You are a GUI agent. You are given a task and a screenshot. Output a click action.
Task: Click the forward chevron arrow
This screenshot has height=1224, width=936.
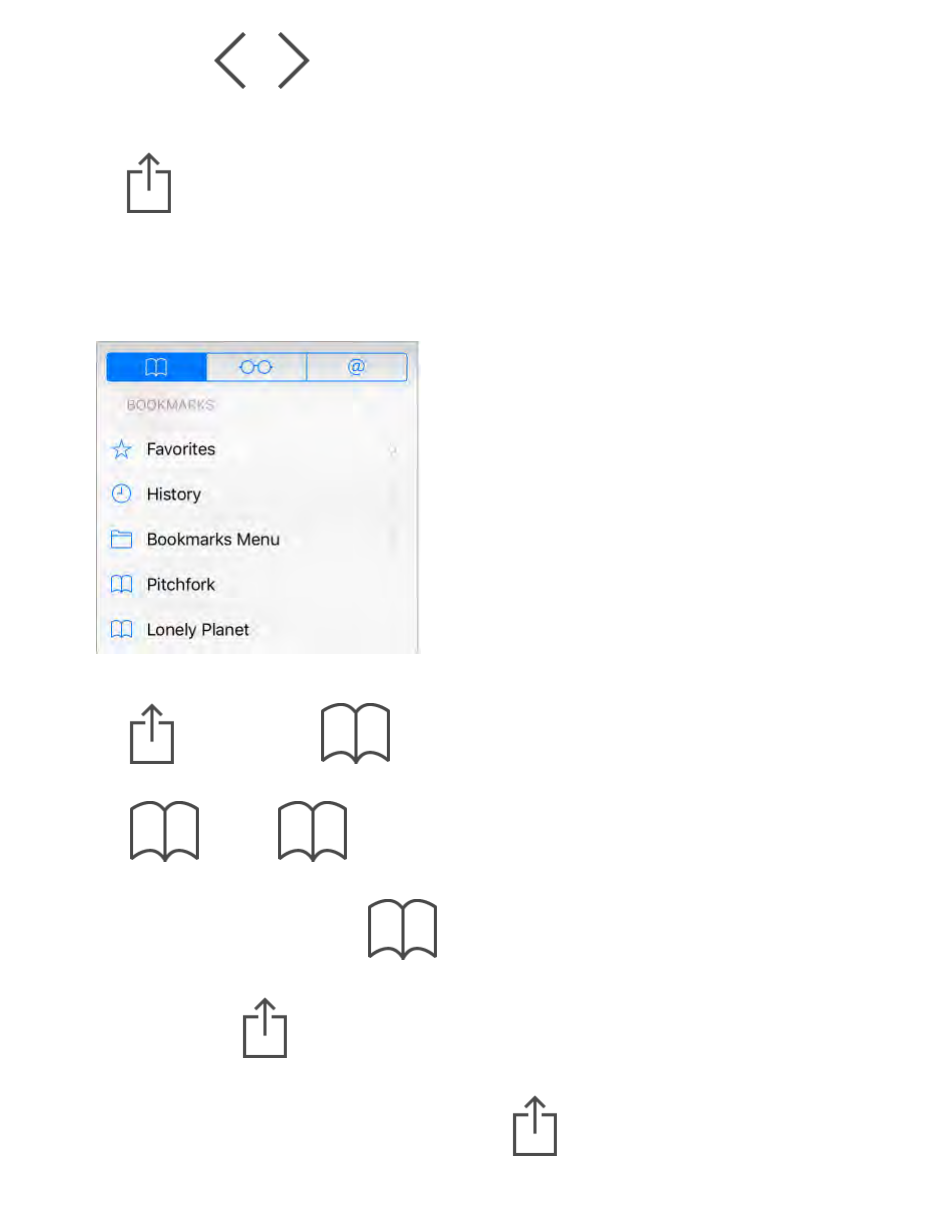[x=293, y=61]
